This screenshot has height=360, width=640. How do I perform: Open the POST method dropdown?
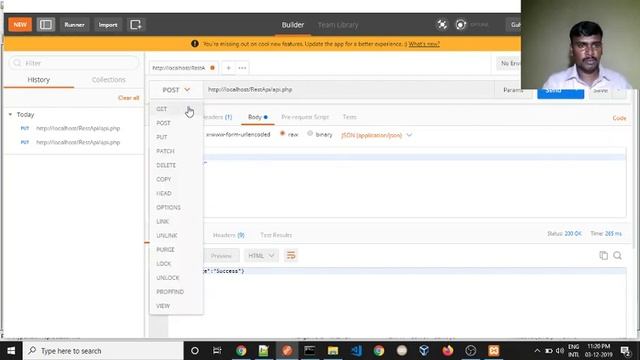176,90
